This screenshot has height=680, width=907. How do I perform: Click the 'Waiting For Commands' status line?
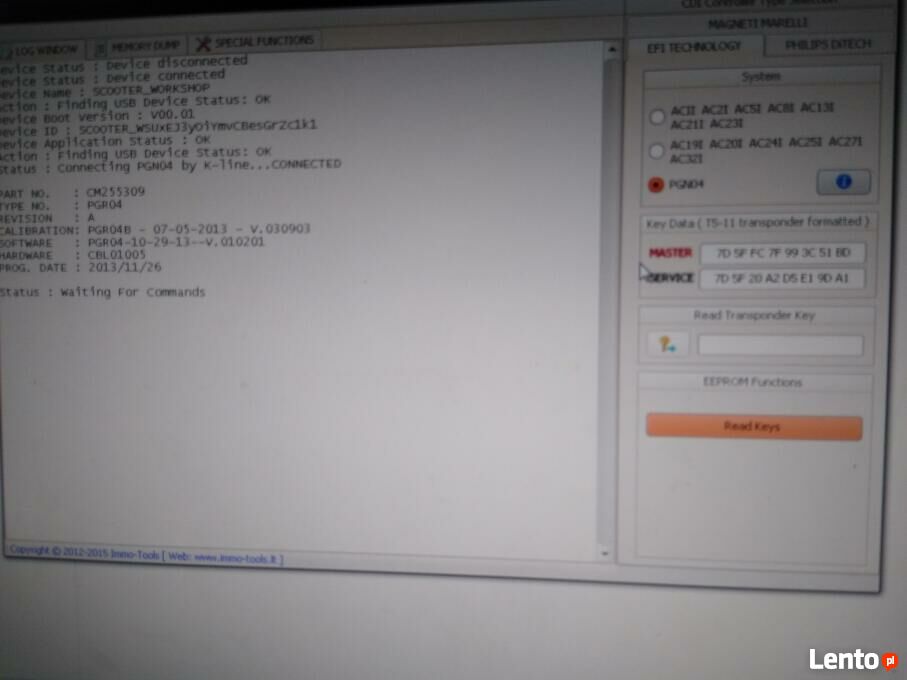point(102,292)
